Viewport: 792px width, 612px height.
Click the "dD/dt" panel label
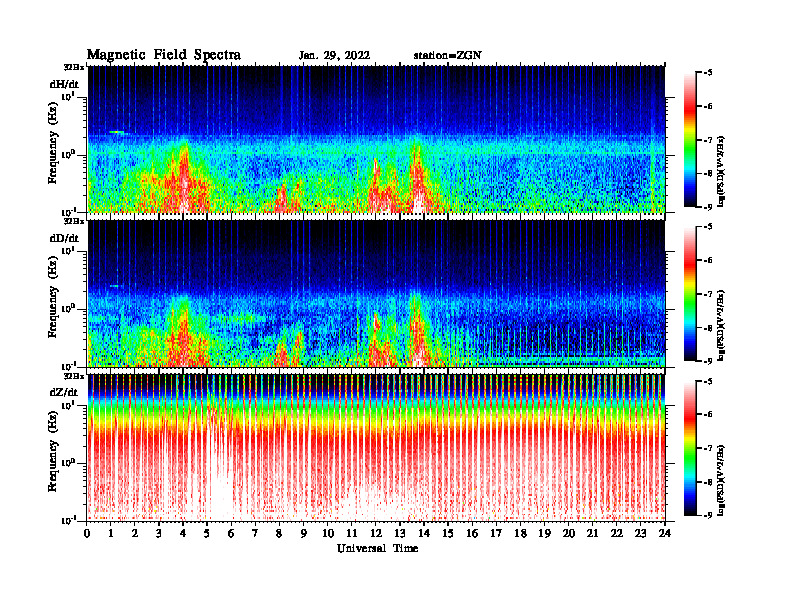(64, 238)
